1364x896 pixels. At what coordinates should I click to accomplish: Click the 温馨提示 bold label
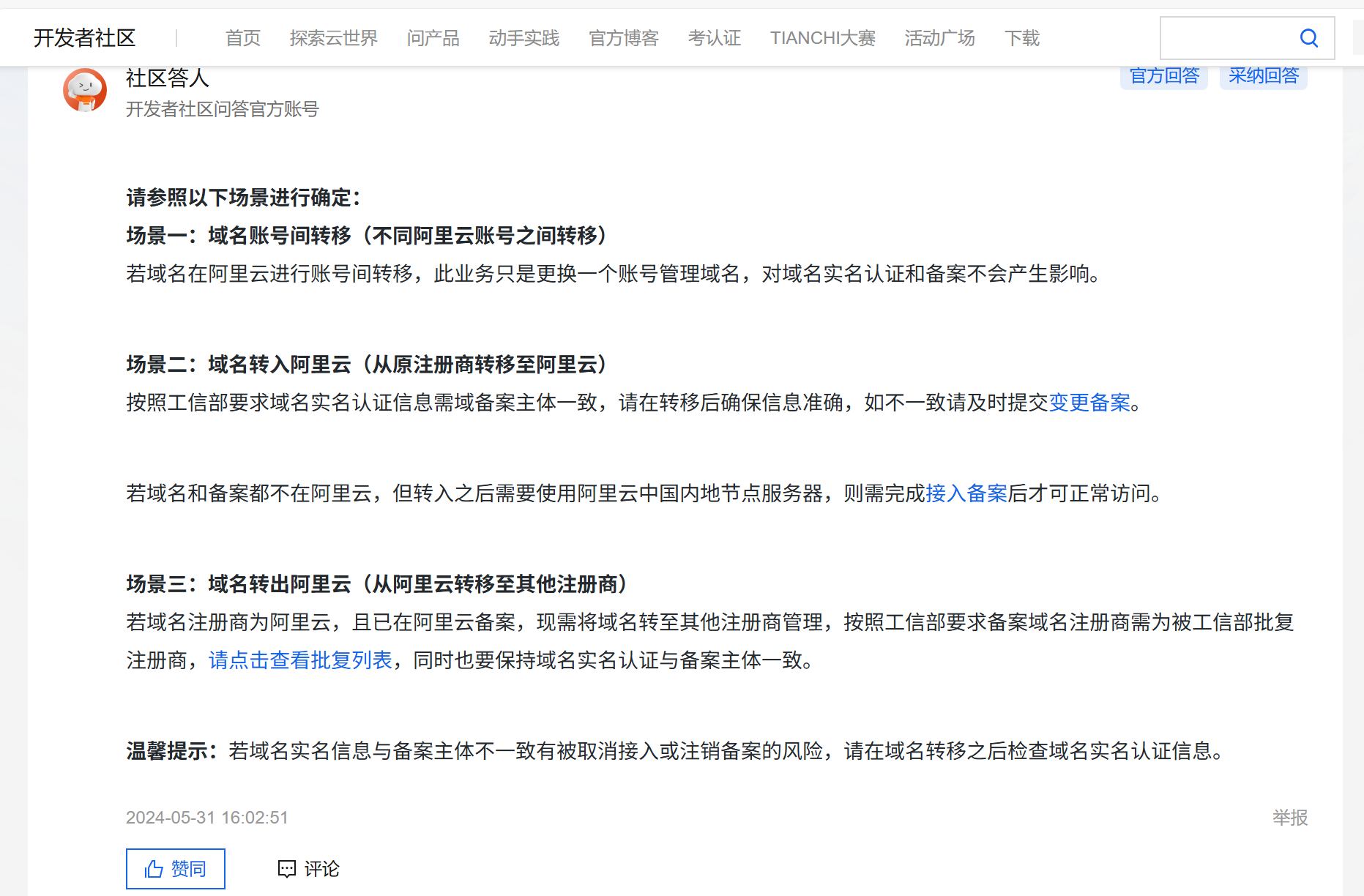(x=172, y=751)
